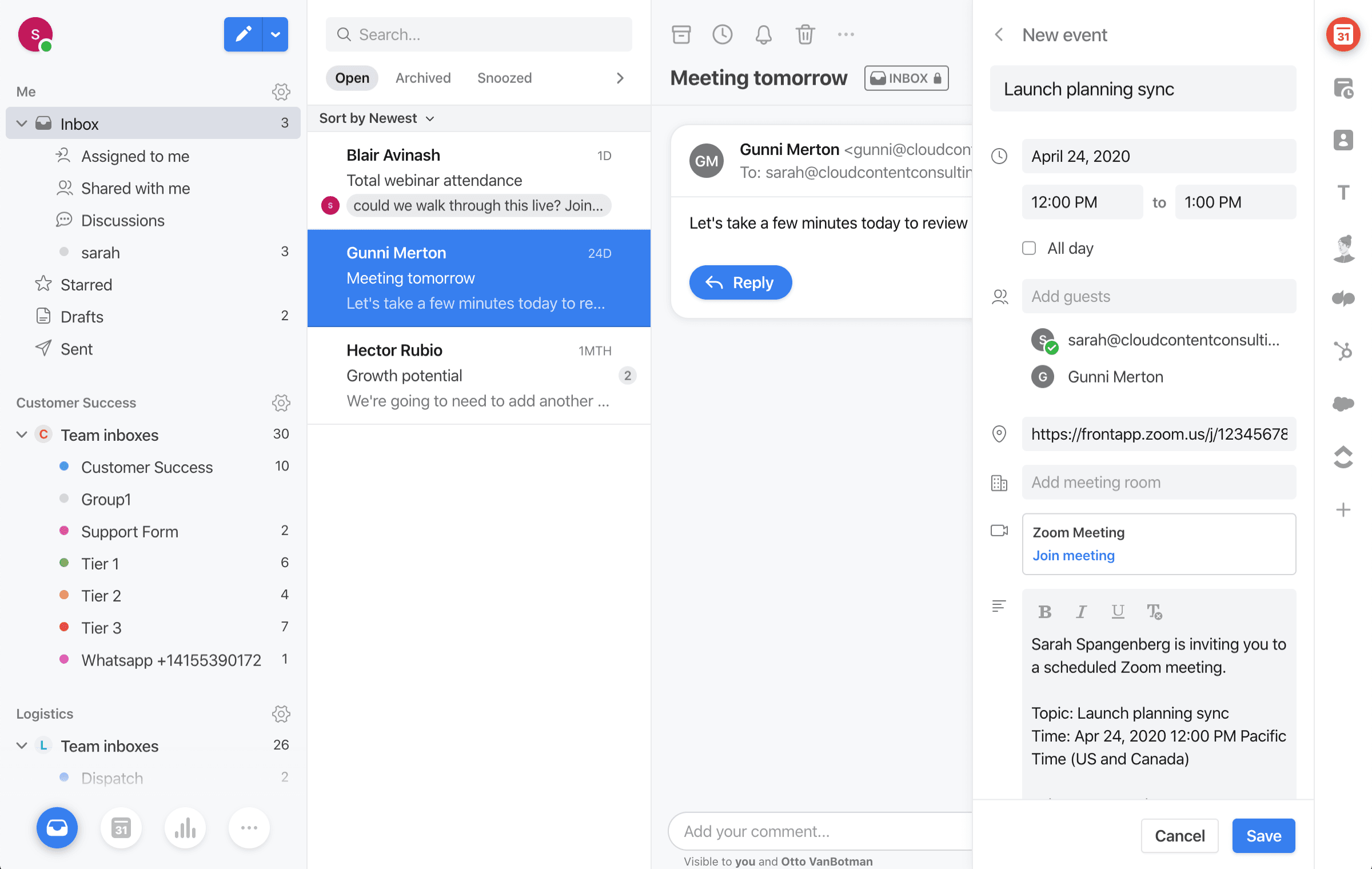Click the snooze/clock reminder icon

(723, 34)
